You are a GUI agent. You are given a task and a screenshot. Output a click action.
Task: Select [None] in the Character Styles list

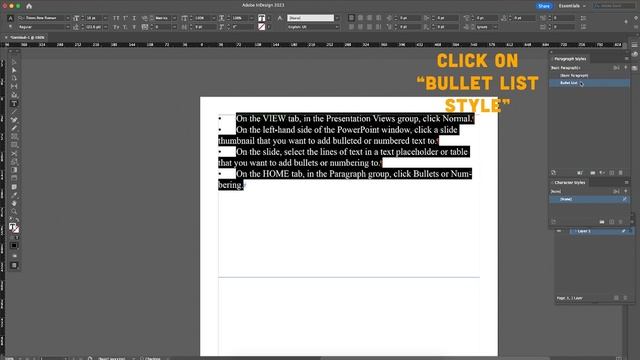click(x=589, y=199)
